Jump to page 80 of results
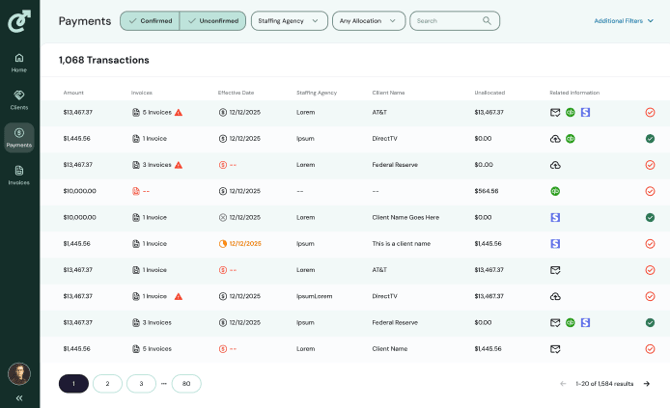The image size is (670, 408). [x=186, y=383]
